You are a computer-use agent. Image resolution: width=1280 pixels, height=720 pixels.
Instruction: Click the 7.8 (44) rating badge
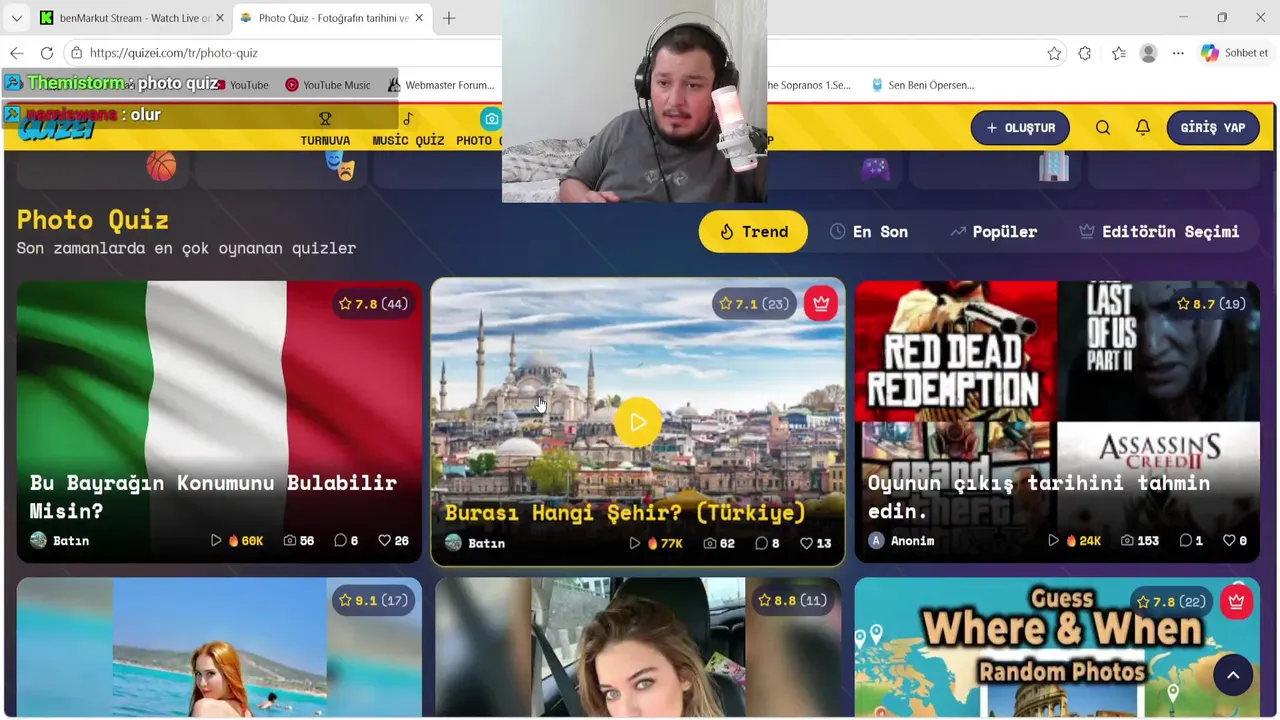(x=373, y=304)
